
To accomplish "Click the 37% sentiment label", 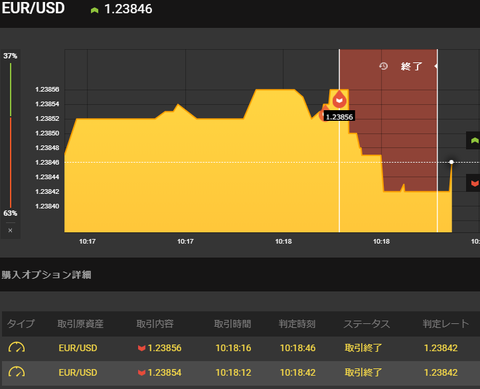I will point(10,56).
